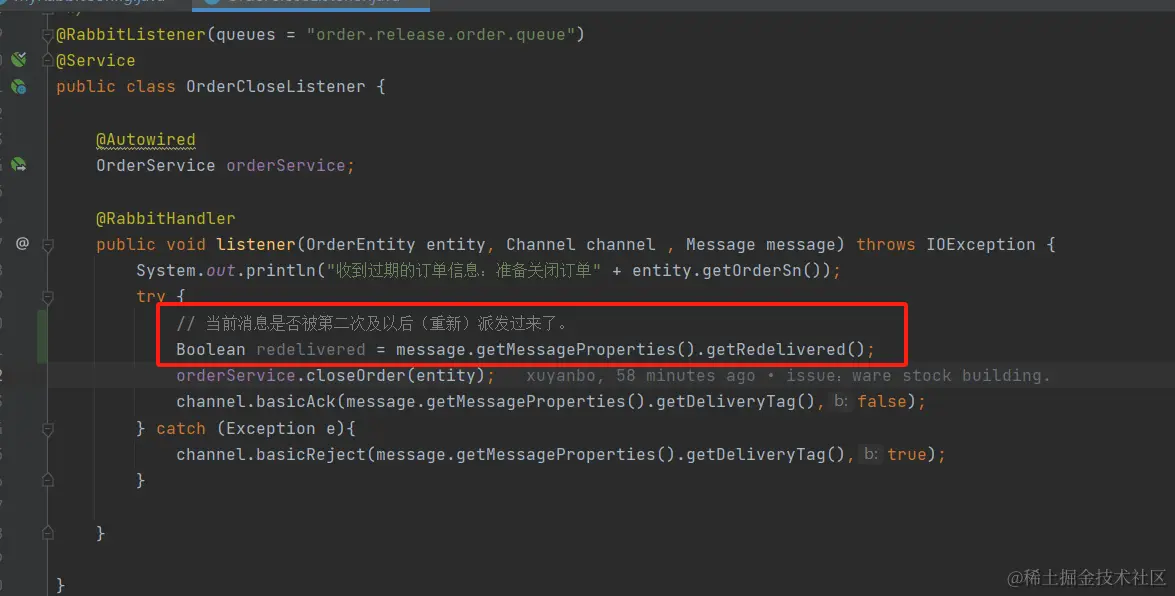The width and height of the screenshot is (1175, 596).
Task: Click the commit message hint "issue: ware stock building."
Action: 918,376
